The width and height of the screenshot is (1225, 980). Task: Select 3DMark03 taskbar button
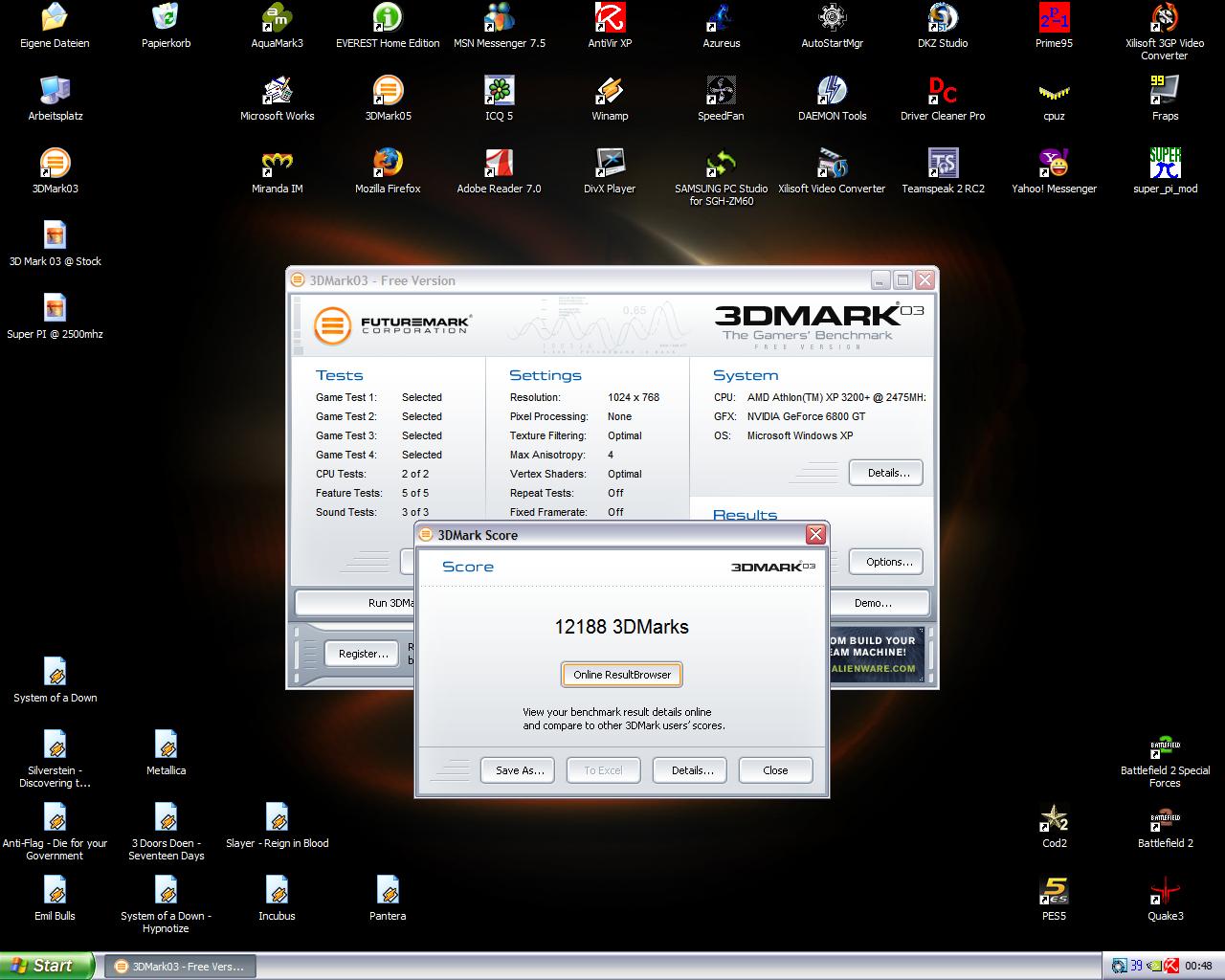181,967
